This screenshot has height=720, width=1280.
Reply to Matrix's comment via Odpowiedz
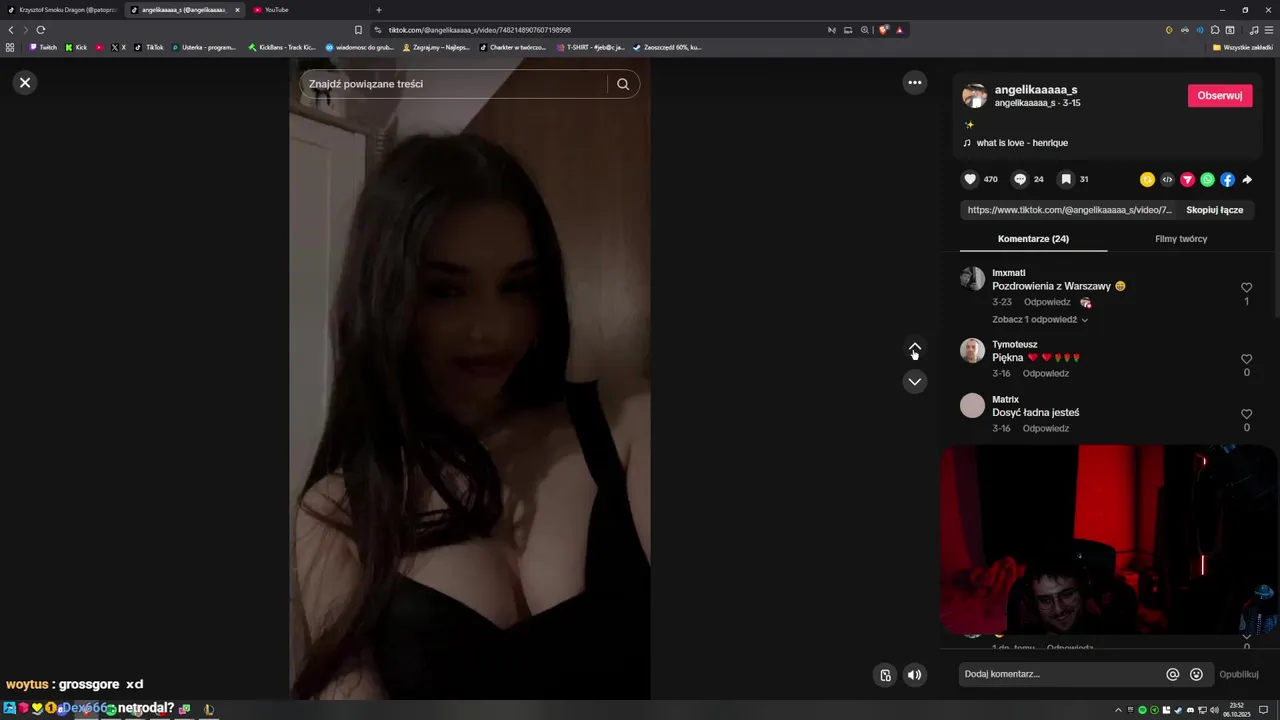tap(1046, 428)
